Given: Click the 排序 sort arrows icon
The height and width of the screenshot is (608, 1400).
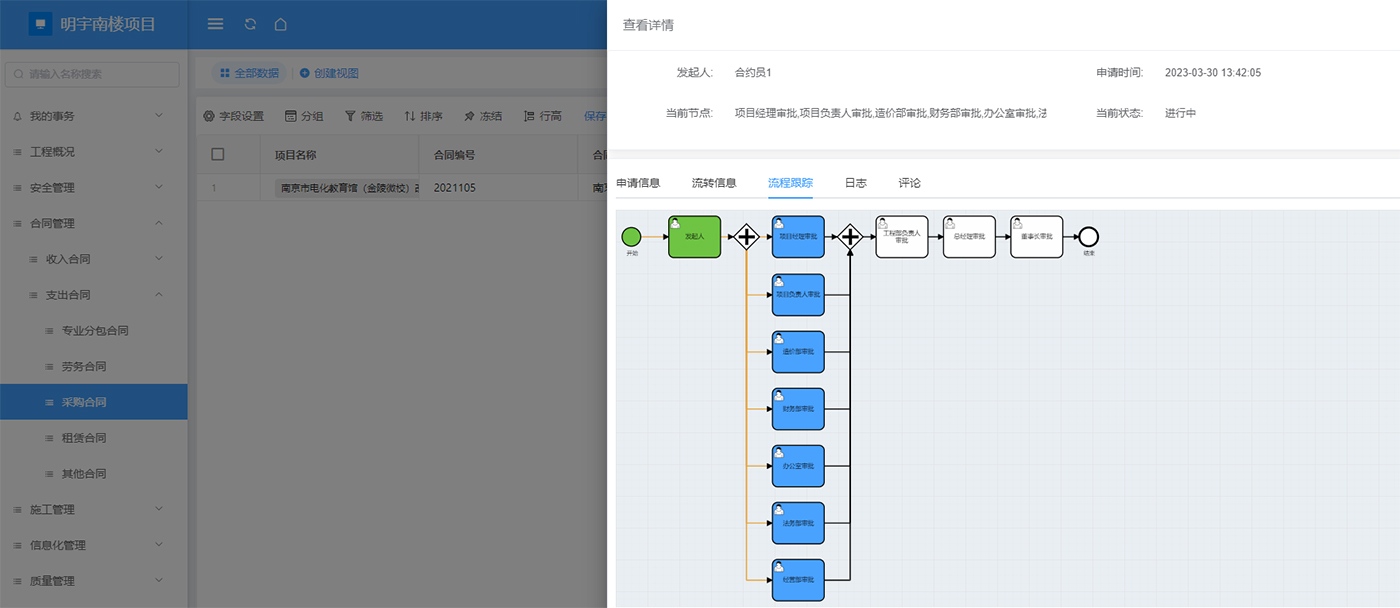Looking at the screenshot, I should (410, 116).
